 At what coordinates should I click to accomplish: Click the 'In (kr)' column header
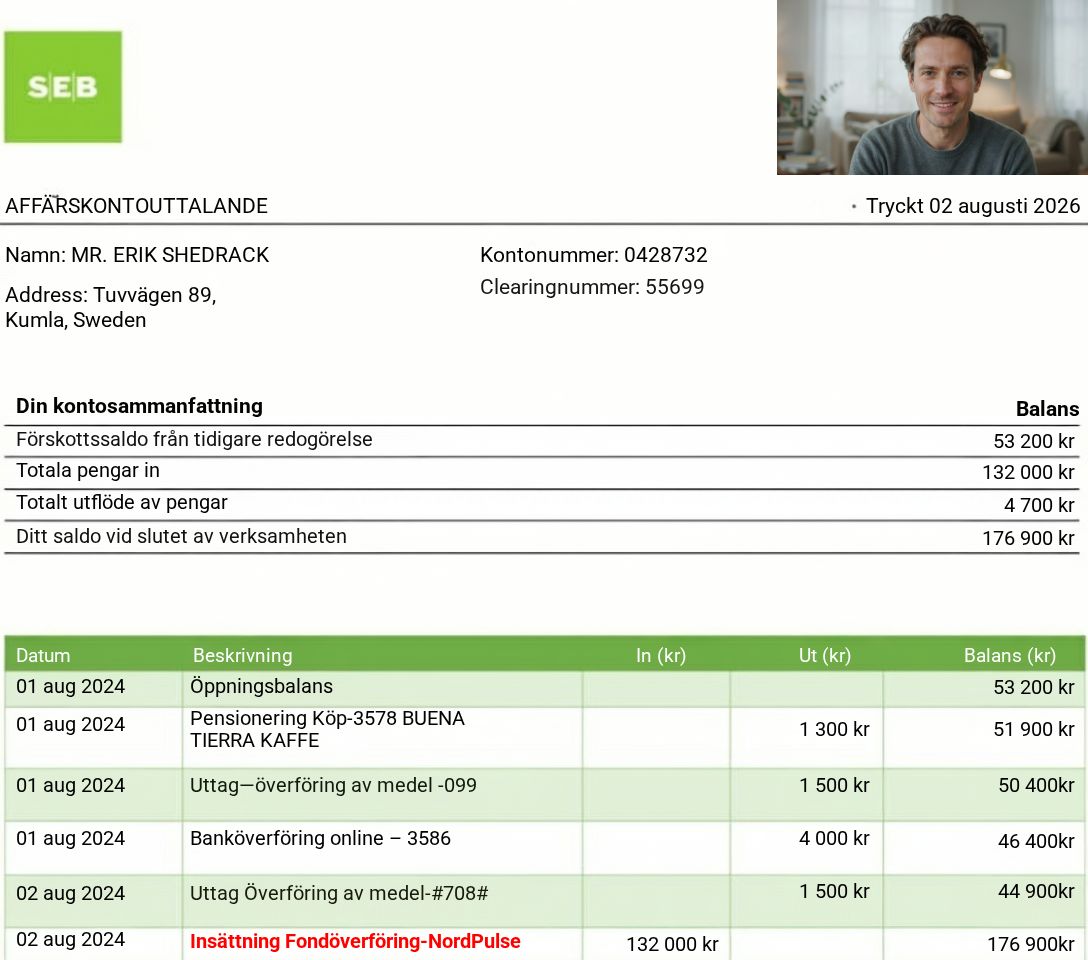pyautogui.click(x=661, y=655)
